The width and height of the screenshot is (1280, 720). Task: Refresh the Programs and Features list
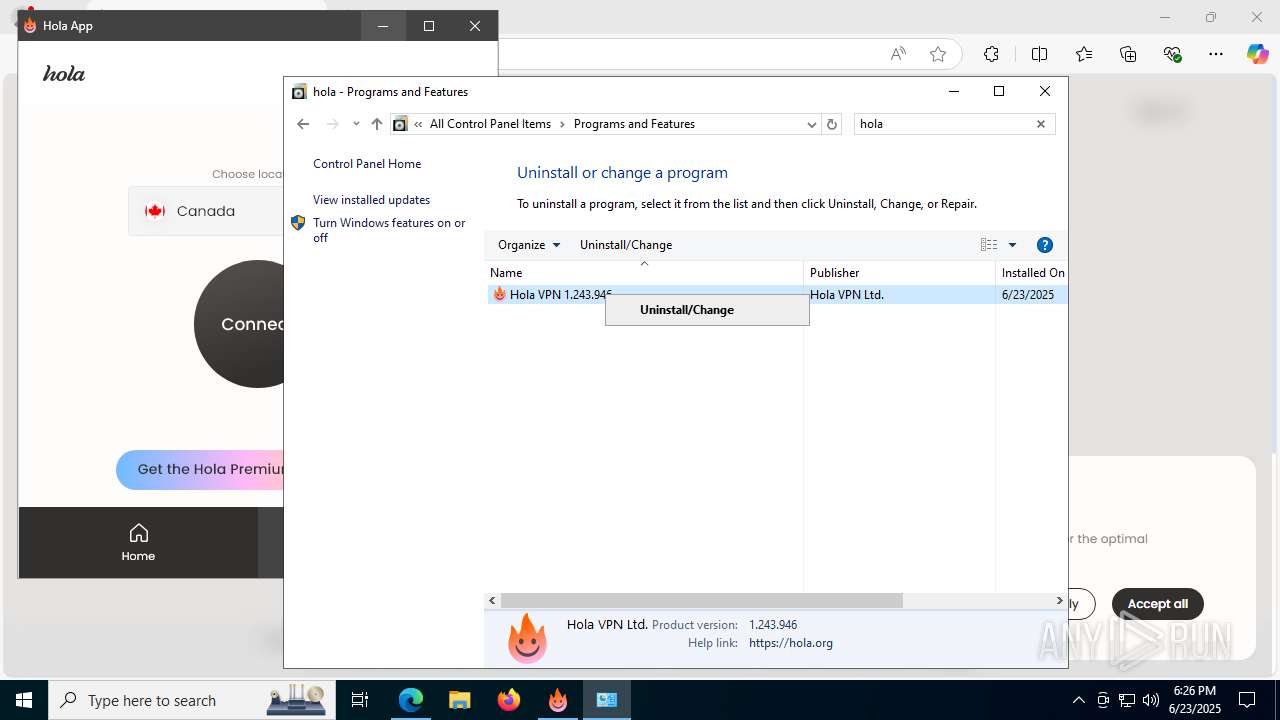point(832,124)
